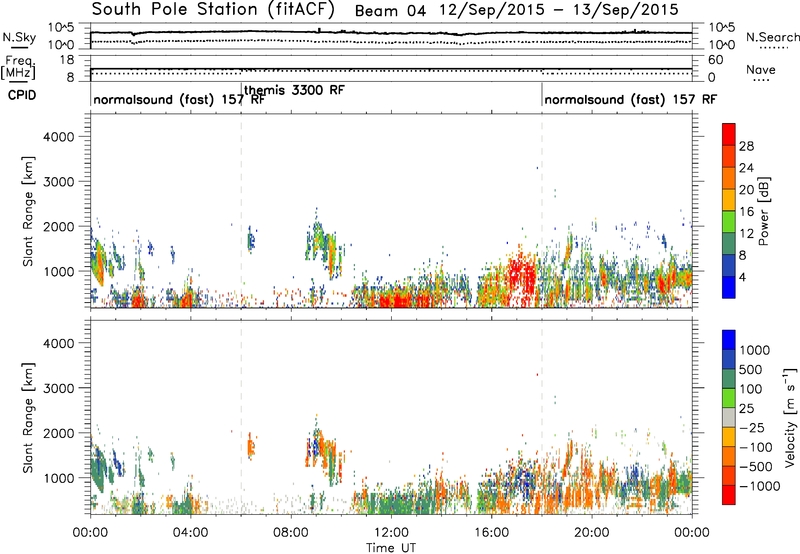800x554 pixels.
Task: Click the '12:00' time axis label
Action: [391, 533]
